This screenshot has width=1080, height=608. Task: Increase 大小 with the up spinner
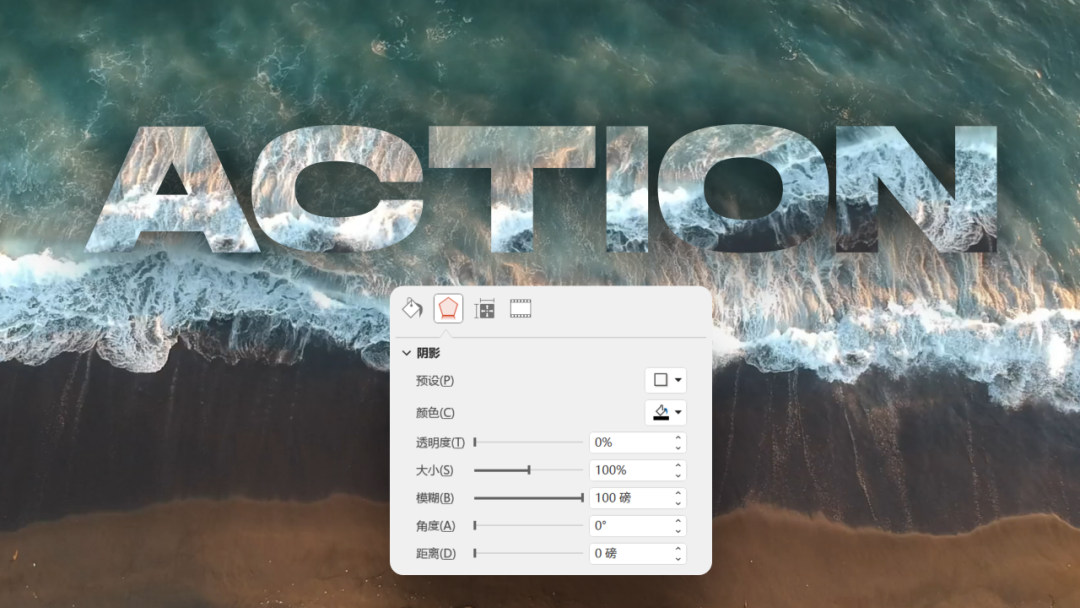point(678,465)
